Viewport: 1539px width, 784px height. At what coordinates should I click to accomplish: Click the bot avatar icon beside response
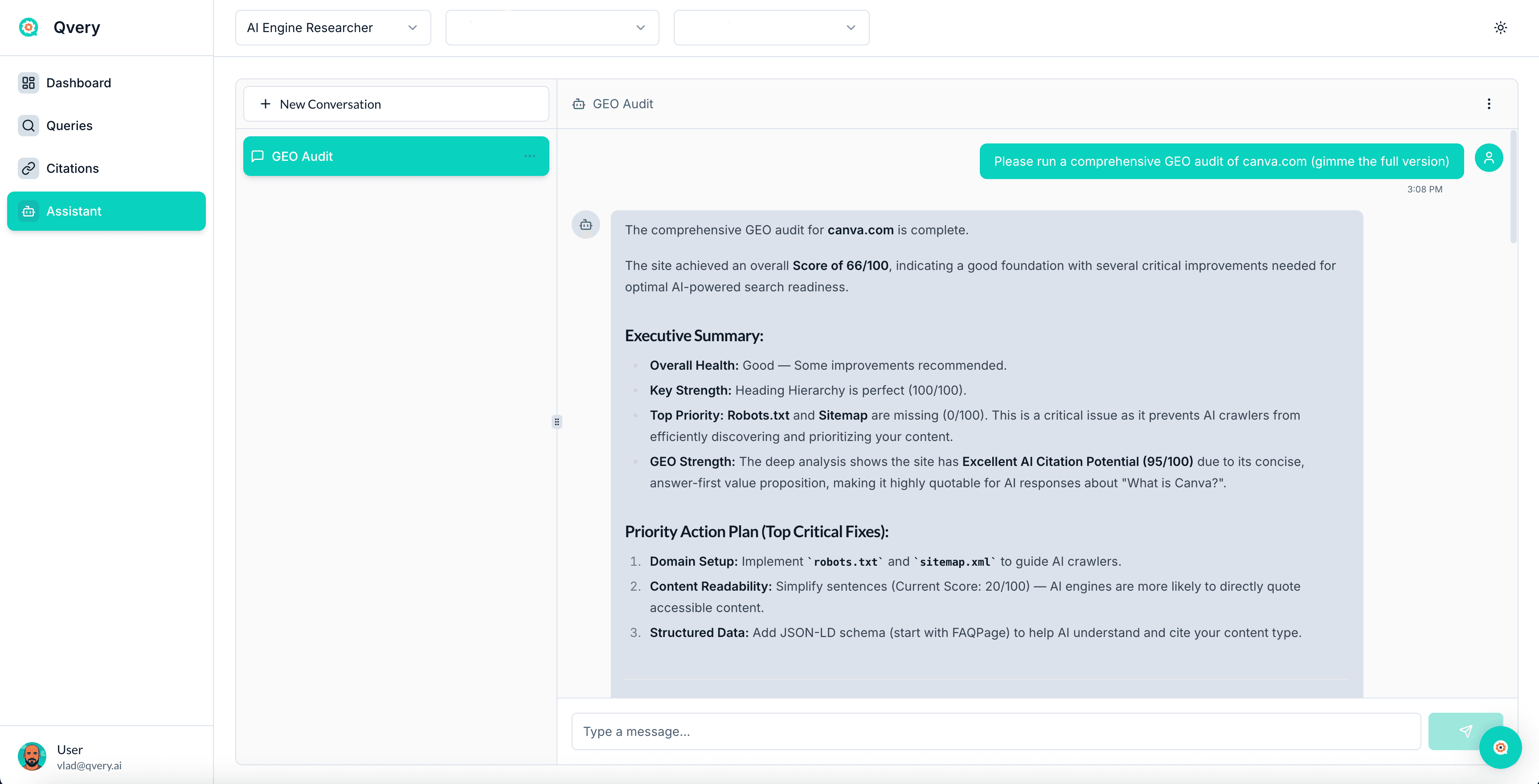pyautogui.click(x=585, y=225)
